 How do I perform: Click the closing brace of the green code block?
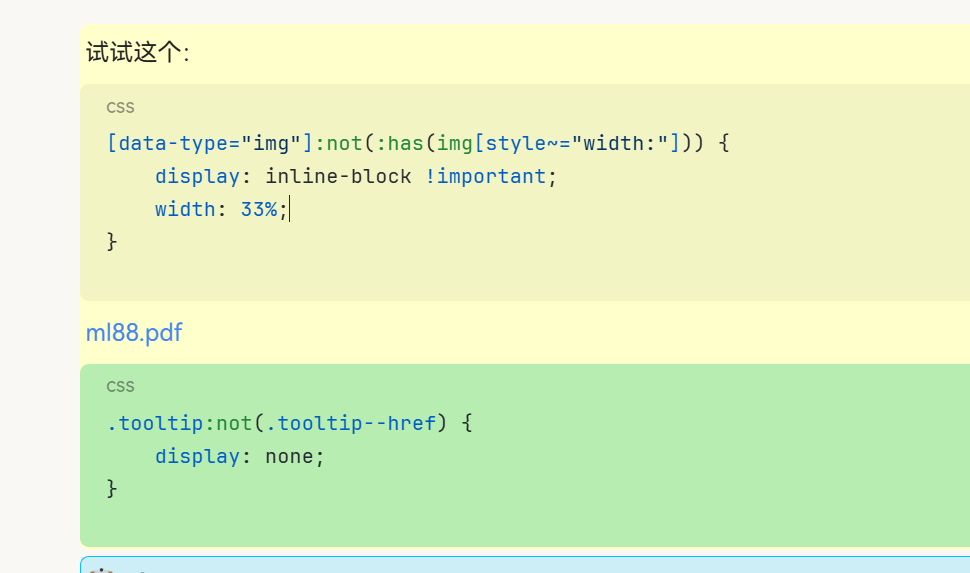(112, 489)
